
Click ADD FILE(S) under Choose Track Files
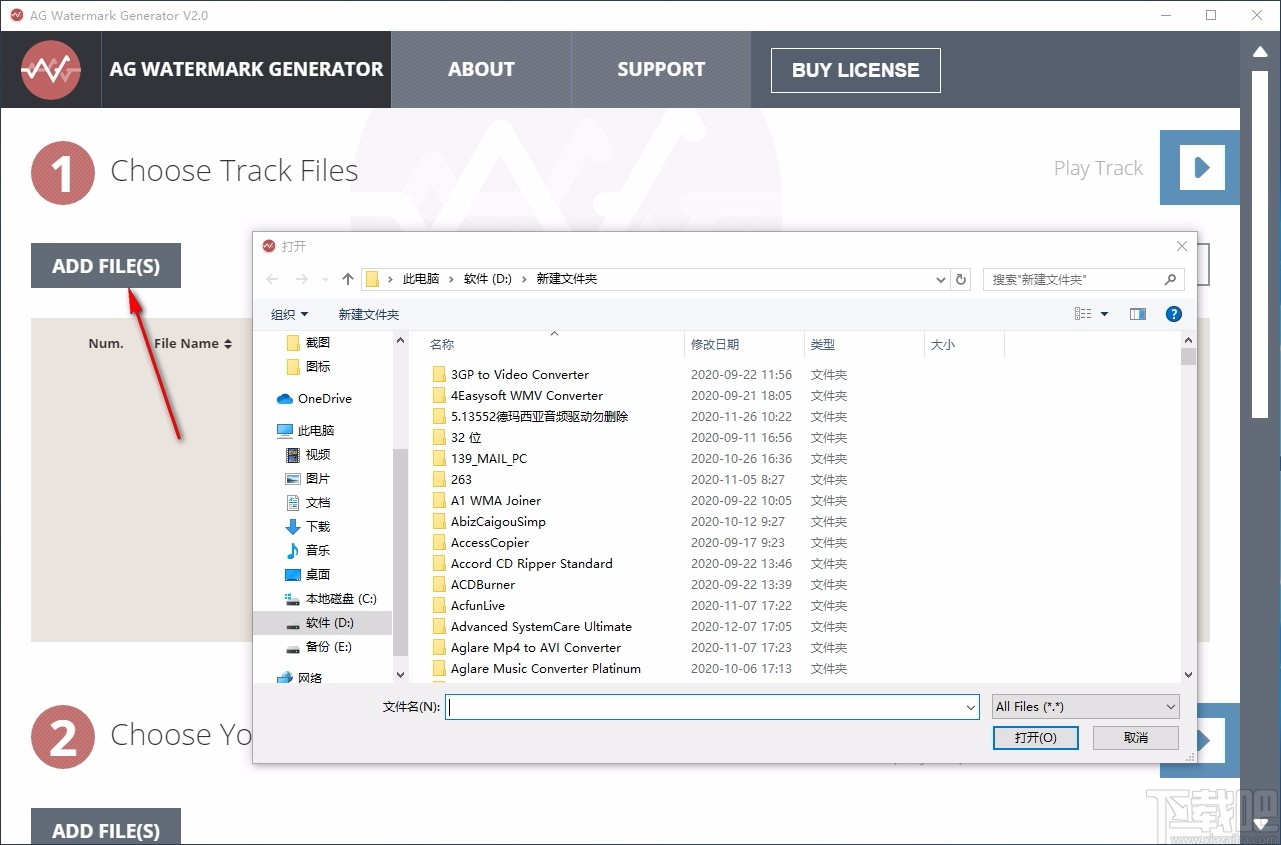click(x=106, y=266)
